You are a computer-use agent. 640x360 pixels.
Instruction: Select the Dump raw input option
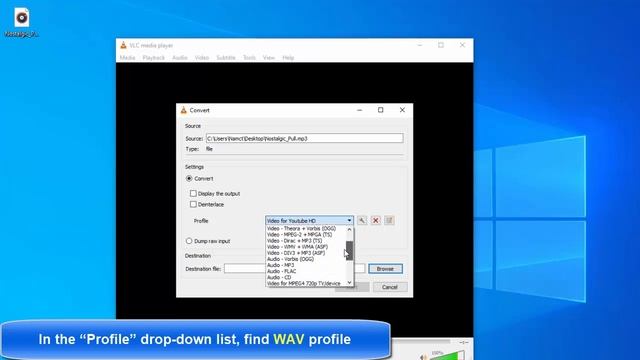[x=189, y=241]
